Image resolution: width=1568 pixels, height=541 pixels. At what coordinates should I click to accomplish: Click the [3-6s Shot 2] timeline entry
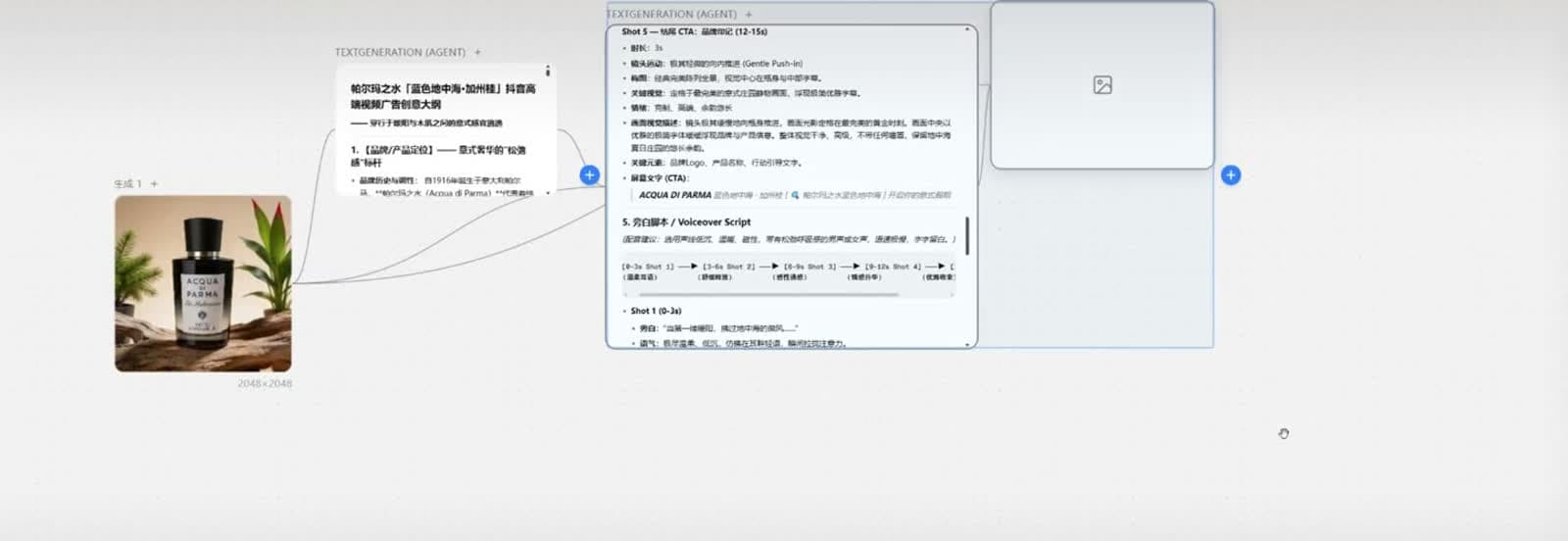729,266
